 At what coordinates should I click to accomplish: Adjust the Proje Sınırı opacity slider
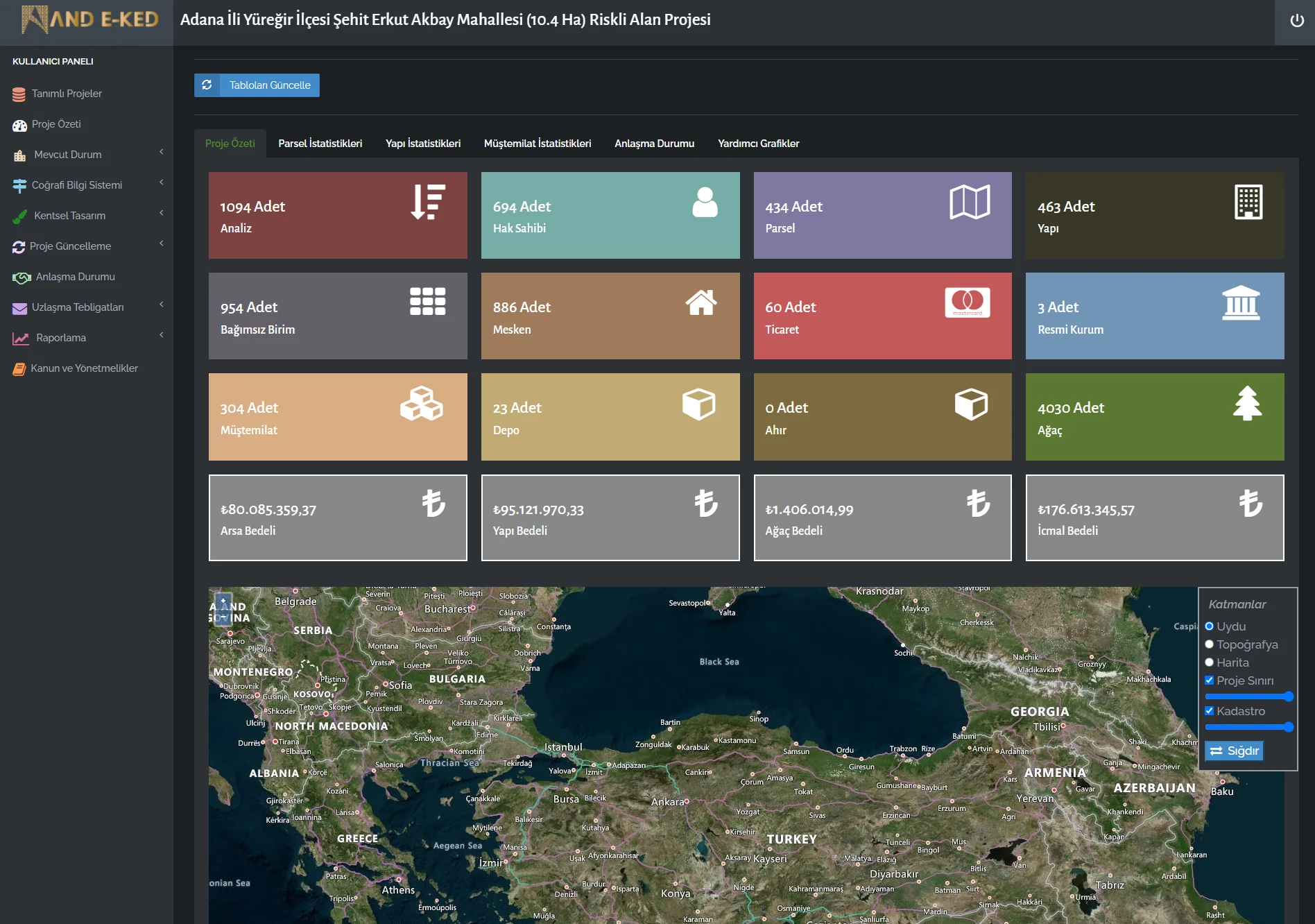(x=1249, y=696)
